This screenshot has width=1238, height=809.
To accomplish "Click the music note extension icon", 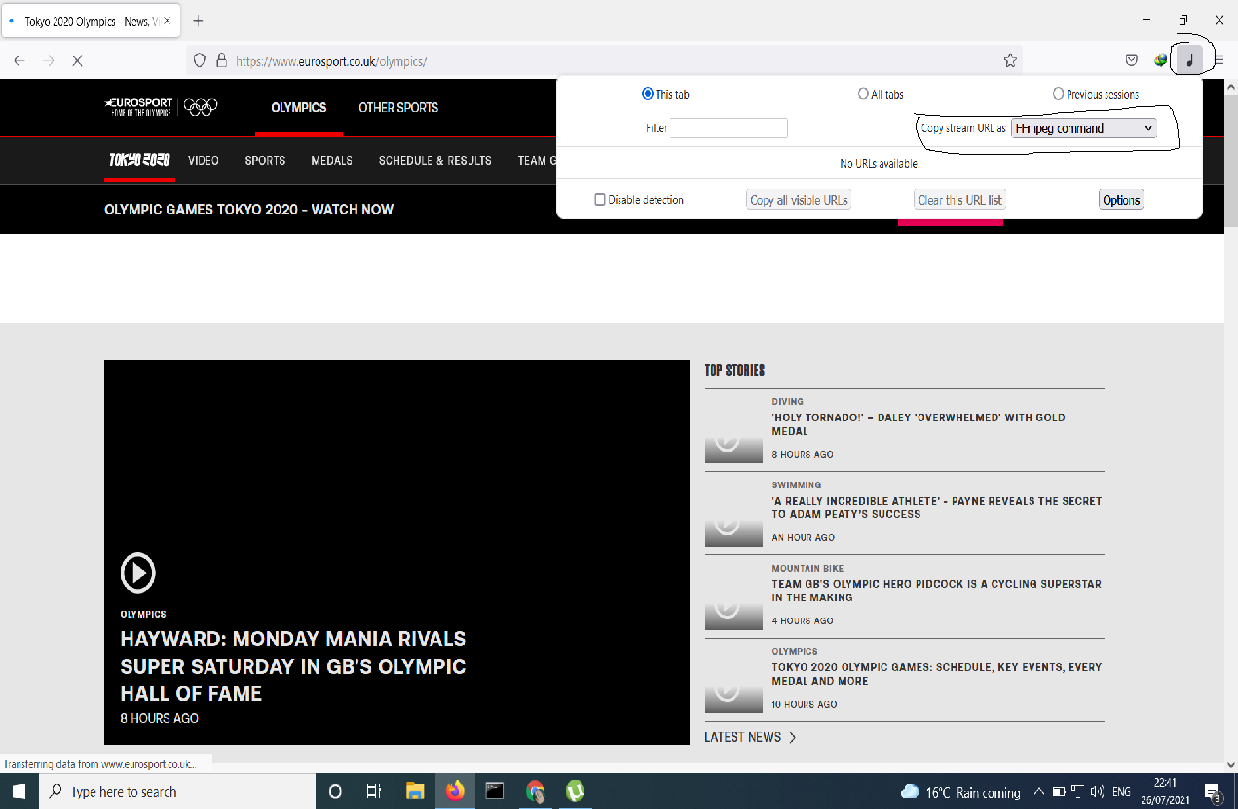I will pos(1189,60).
